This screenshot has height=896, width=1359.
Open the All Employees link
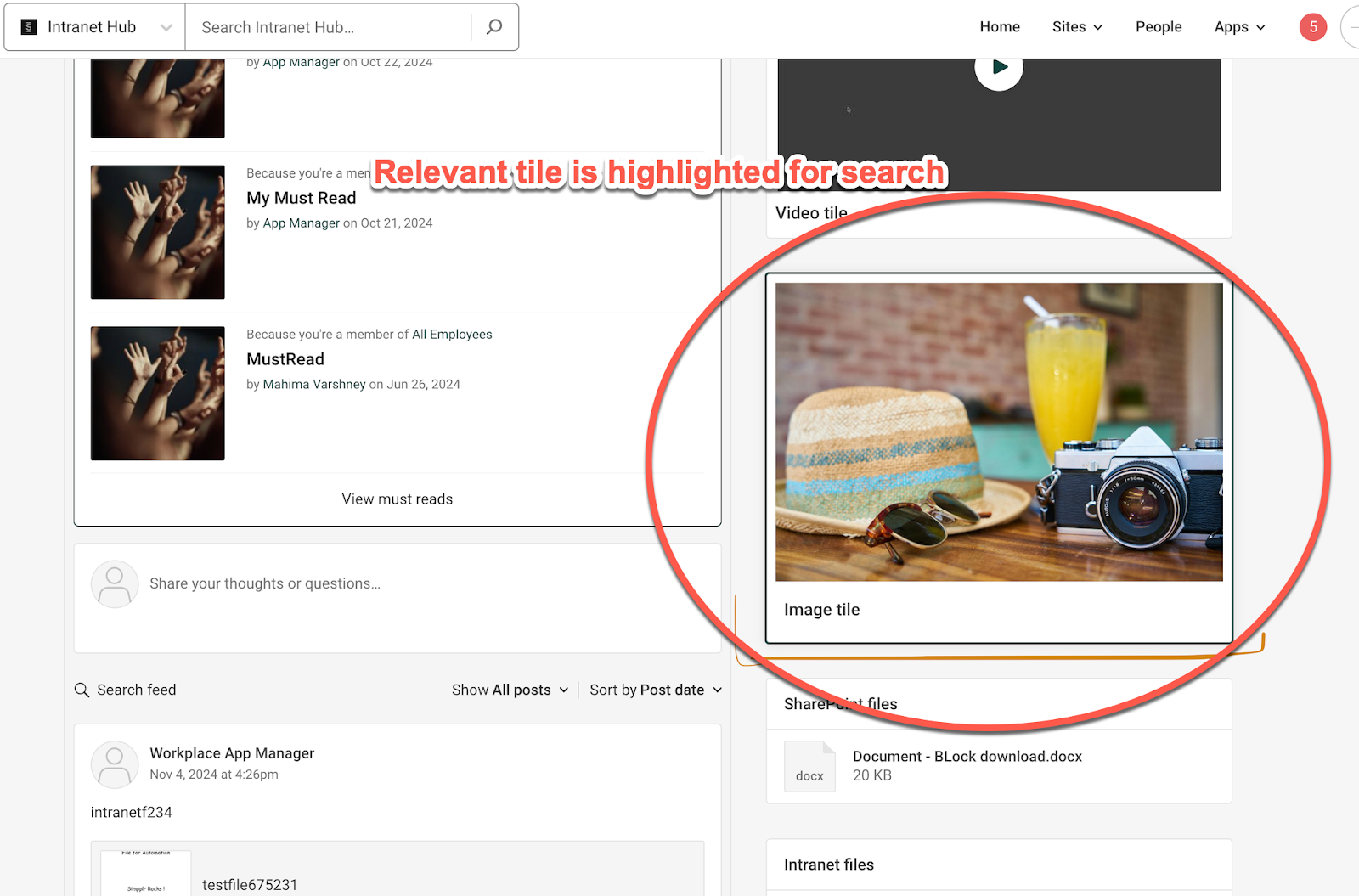click(x=452, y=335)
